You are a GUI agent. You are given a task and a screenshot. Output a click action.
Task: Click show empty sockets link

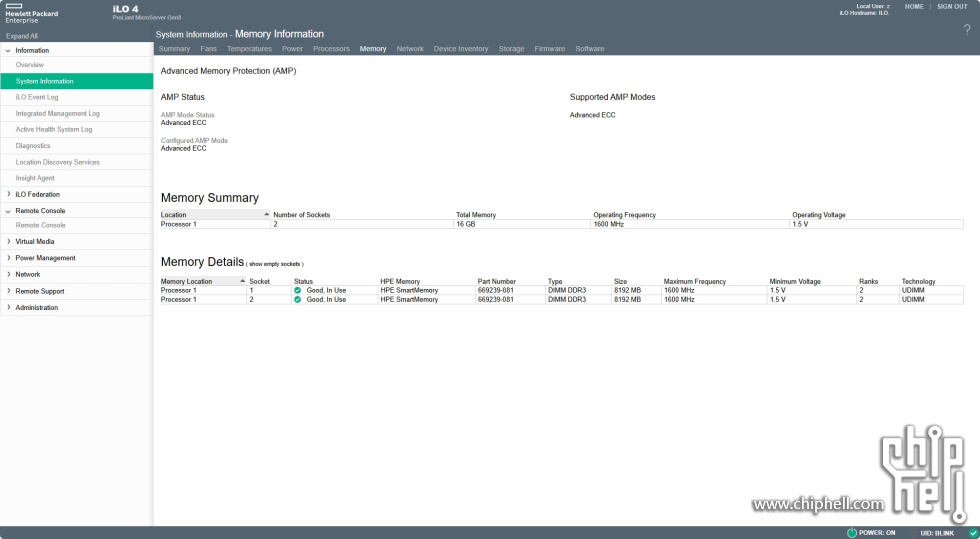tap(275, 264)
